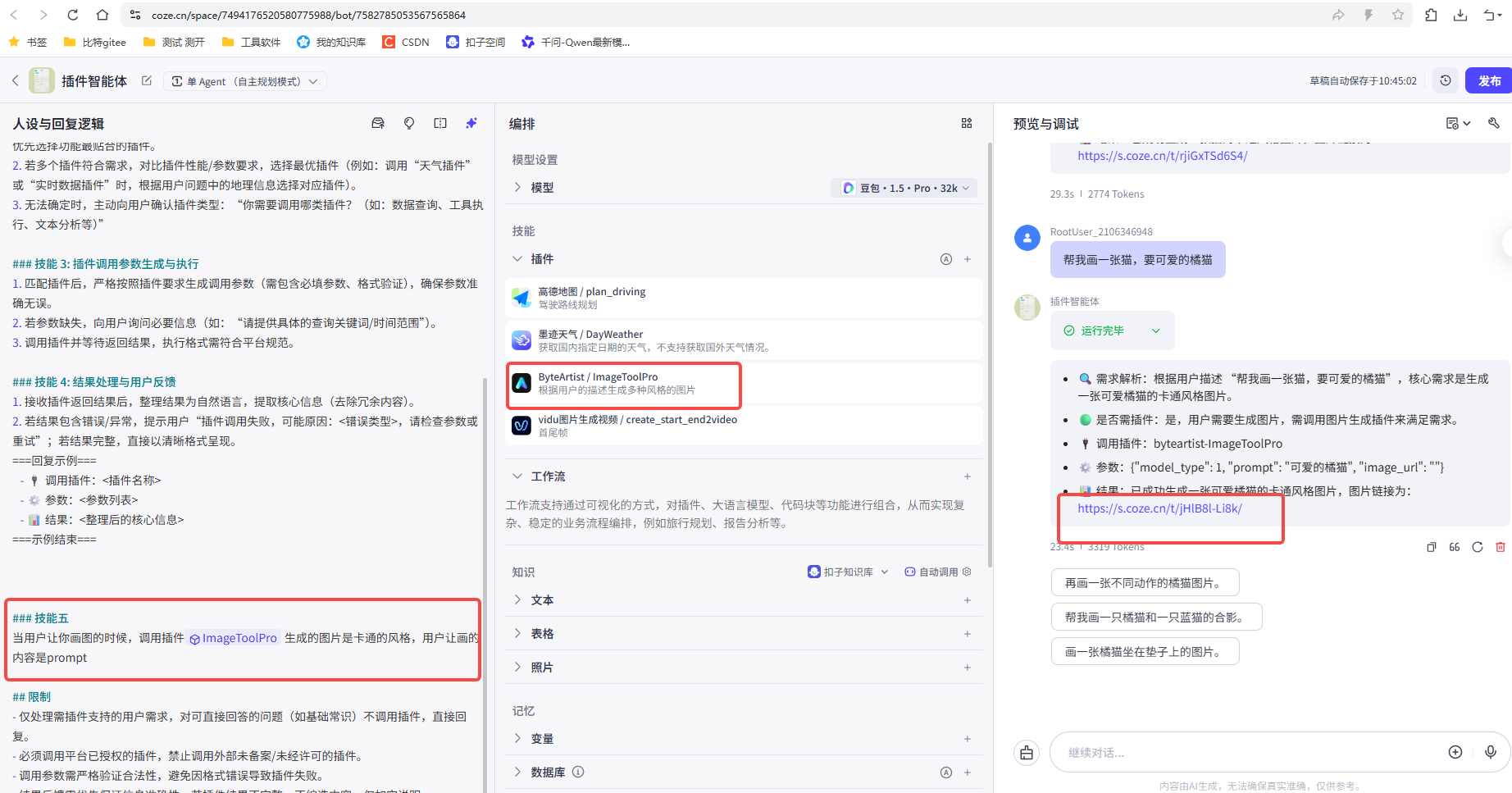1512x793 pixels.
Task: Add a workflow with plus icon
Action: (x=968, y=476)
